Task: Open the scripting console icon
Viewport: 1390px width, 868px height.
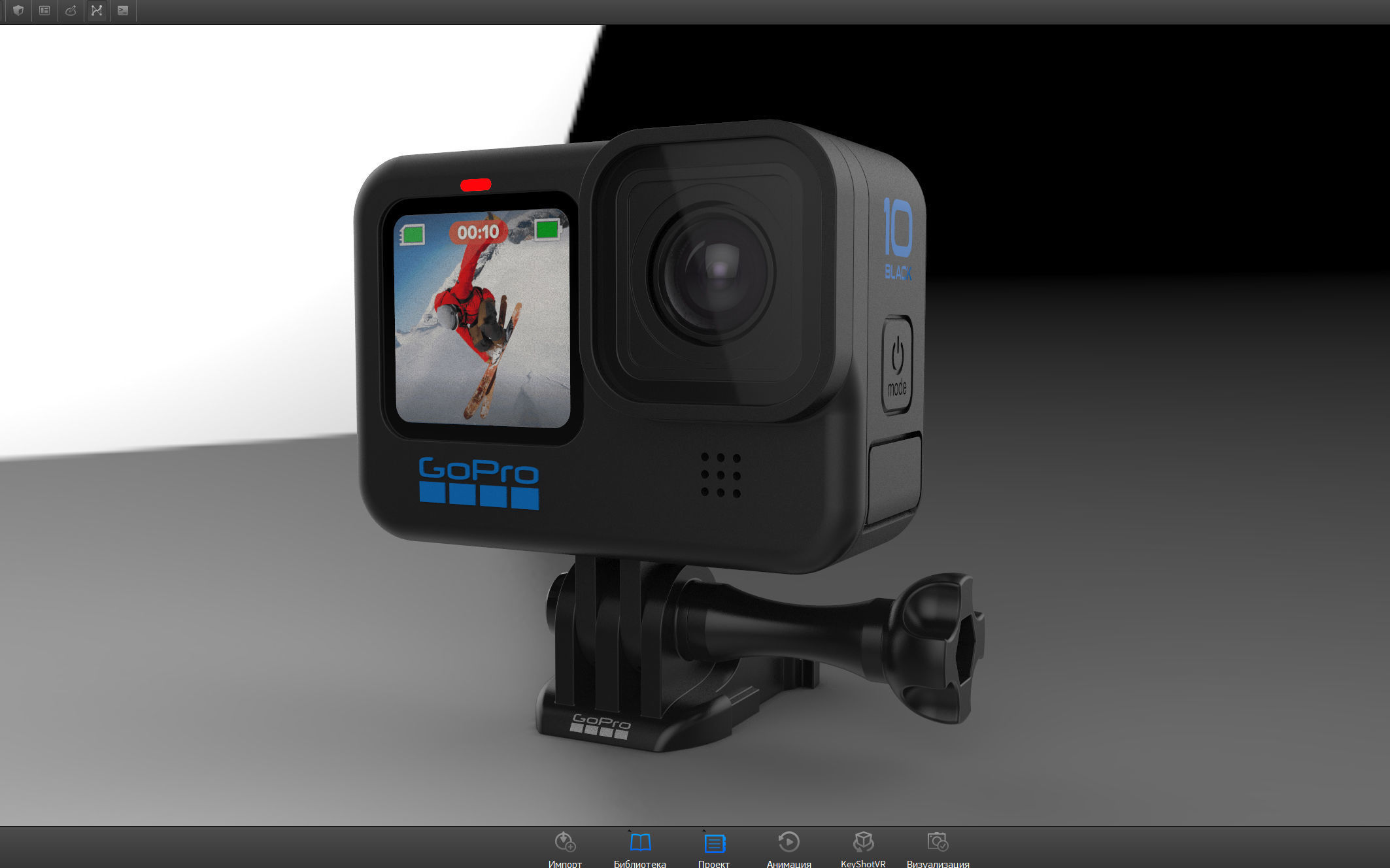Action: coord(123,10)
